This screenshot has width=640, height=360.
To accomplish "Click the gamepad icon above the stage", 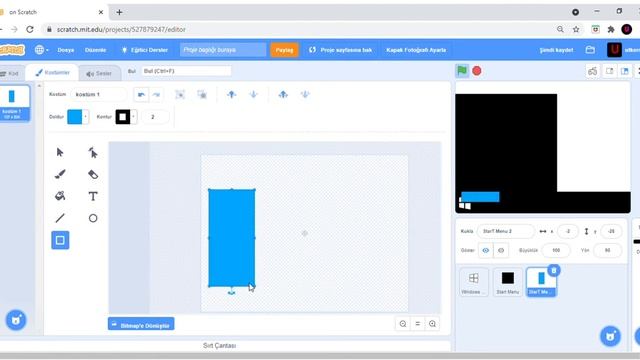I will 593,71.
